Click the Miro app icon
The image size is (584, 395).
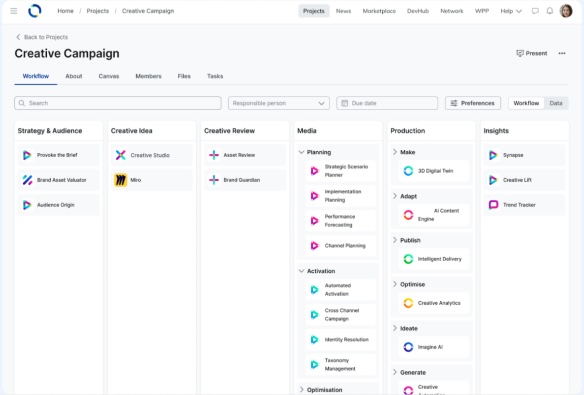click(x=120, y=180)
